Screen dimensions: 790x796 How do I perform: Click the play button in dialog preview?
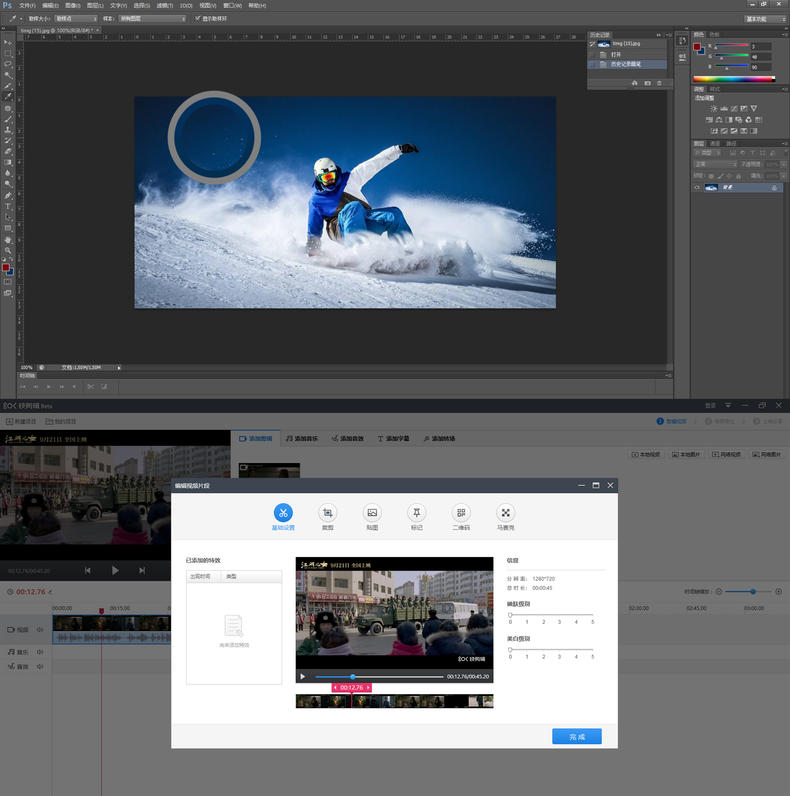coord(303,677)
